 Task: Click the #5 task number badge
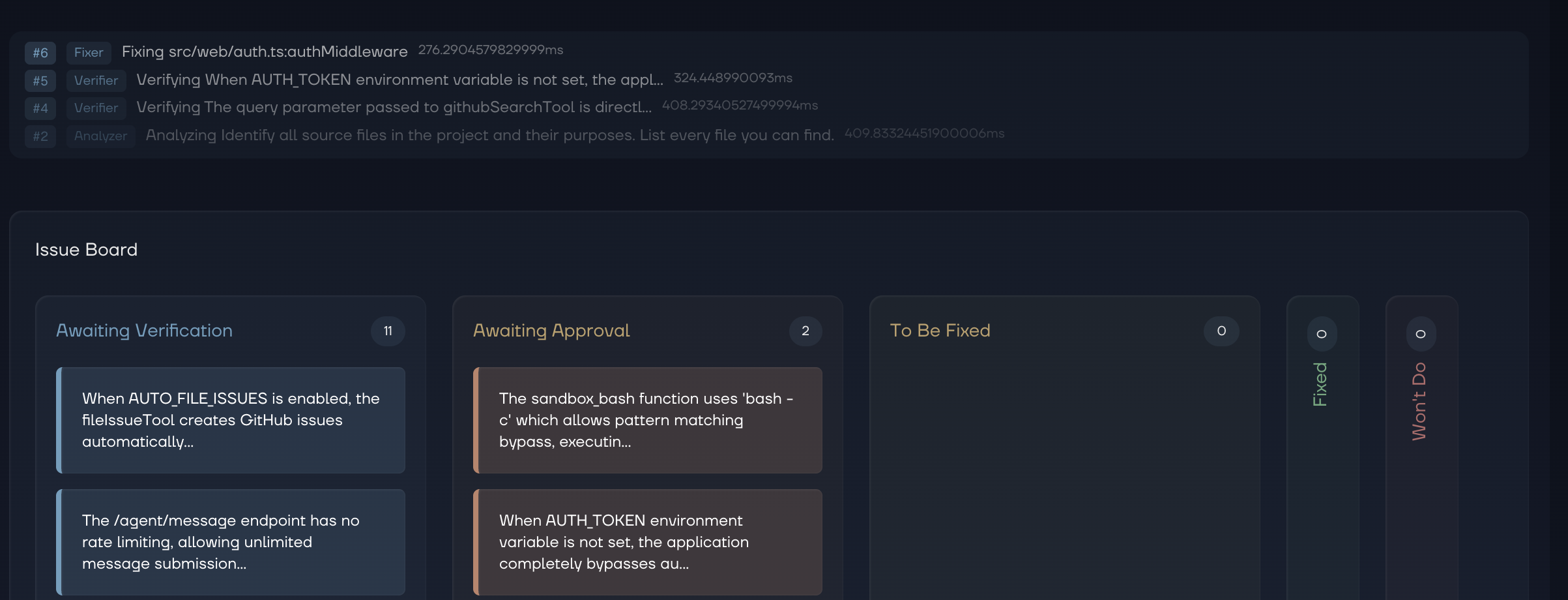40,81
